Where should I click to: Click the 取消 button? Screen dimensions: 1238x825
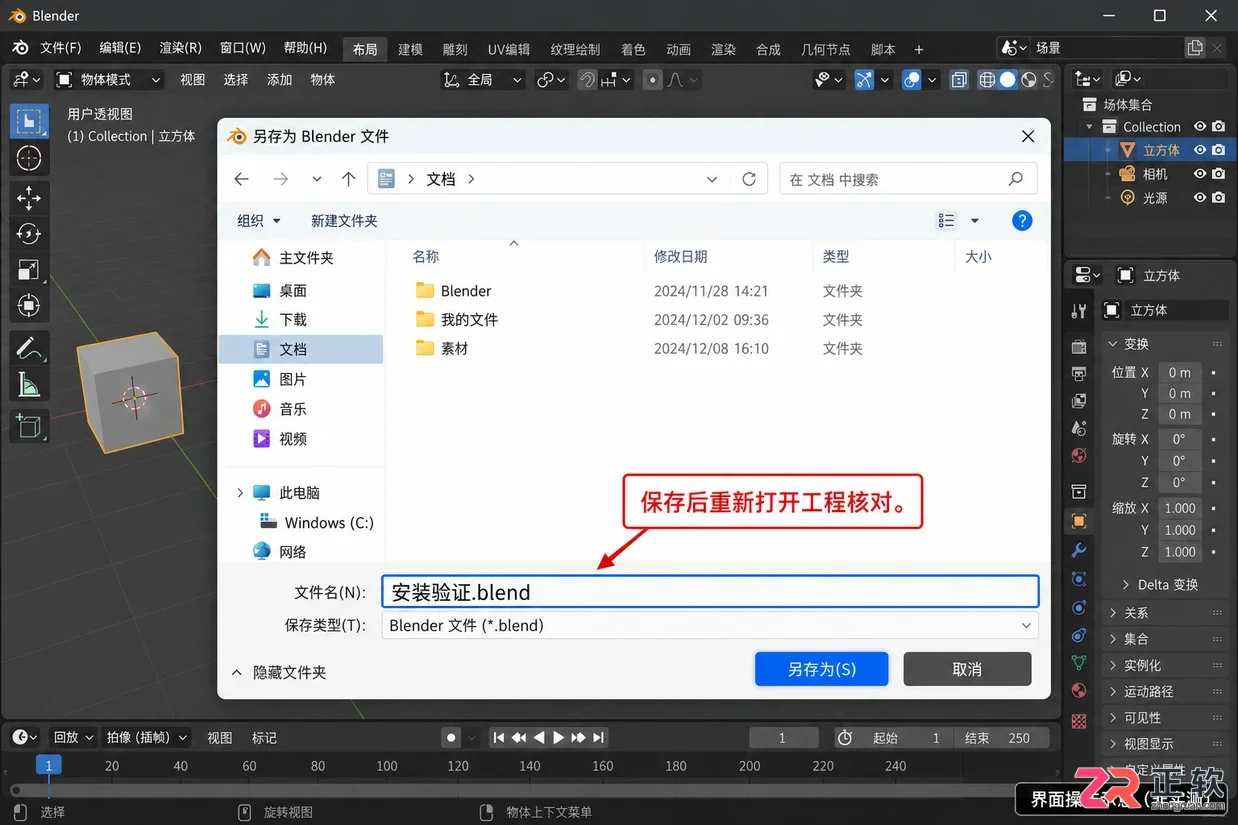(967, 669)
